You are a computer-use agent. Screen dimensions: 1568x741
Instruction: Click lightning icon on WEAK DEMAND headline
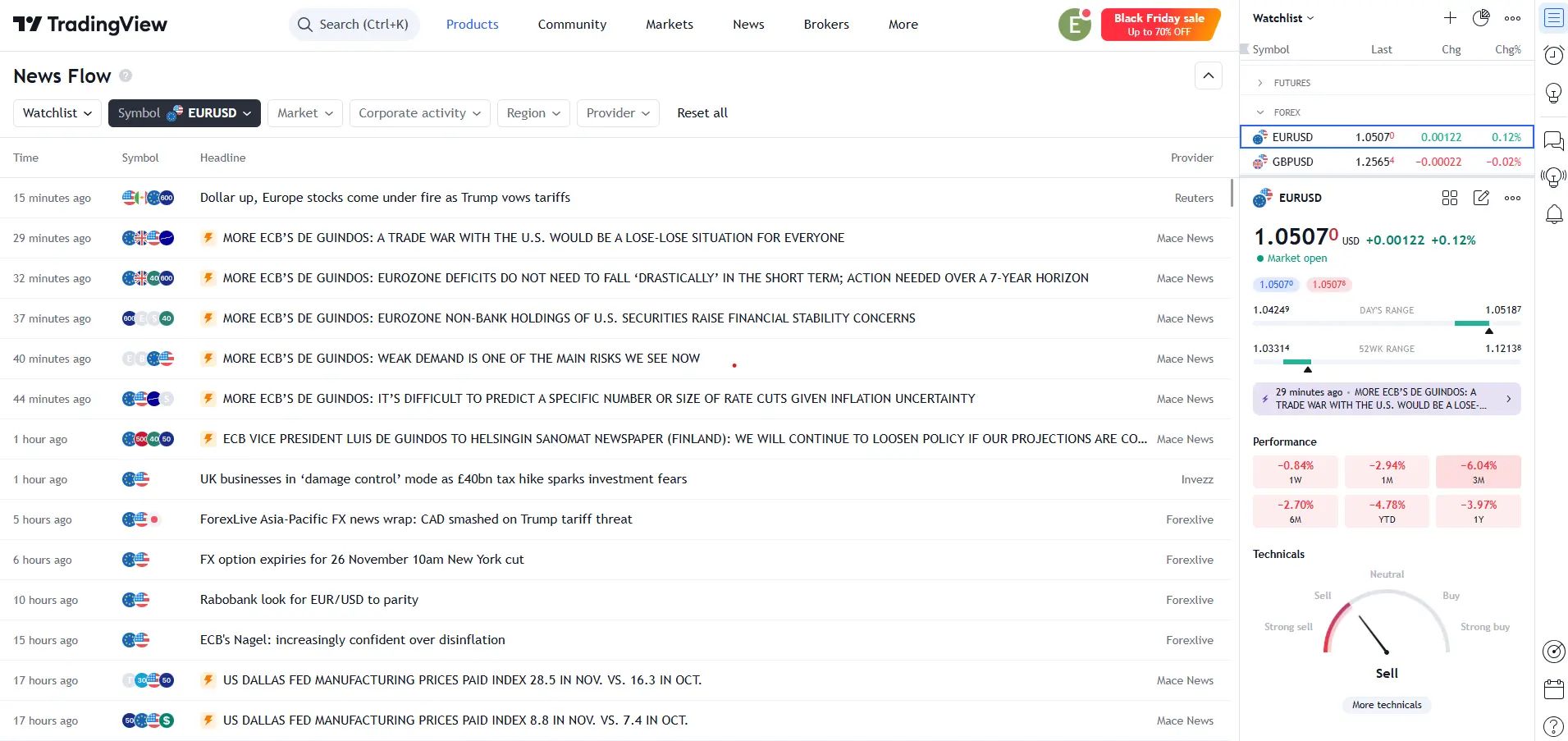(x=208, y=359)
